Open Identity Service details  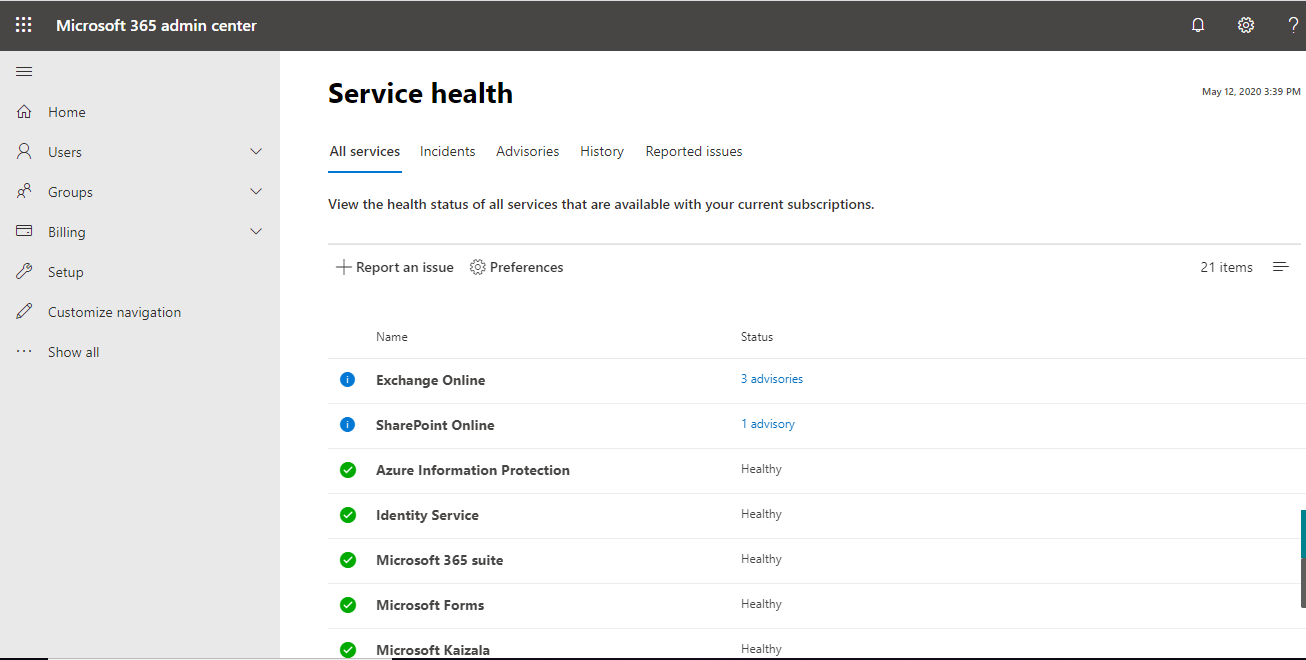427,515
